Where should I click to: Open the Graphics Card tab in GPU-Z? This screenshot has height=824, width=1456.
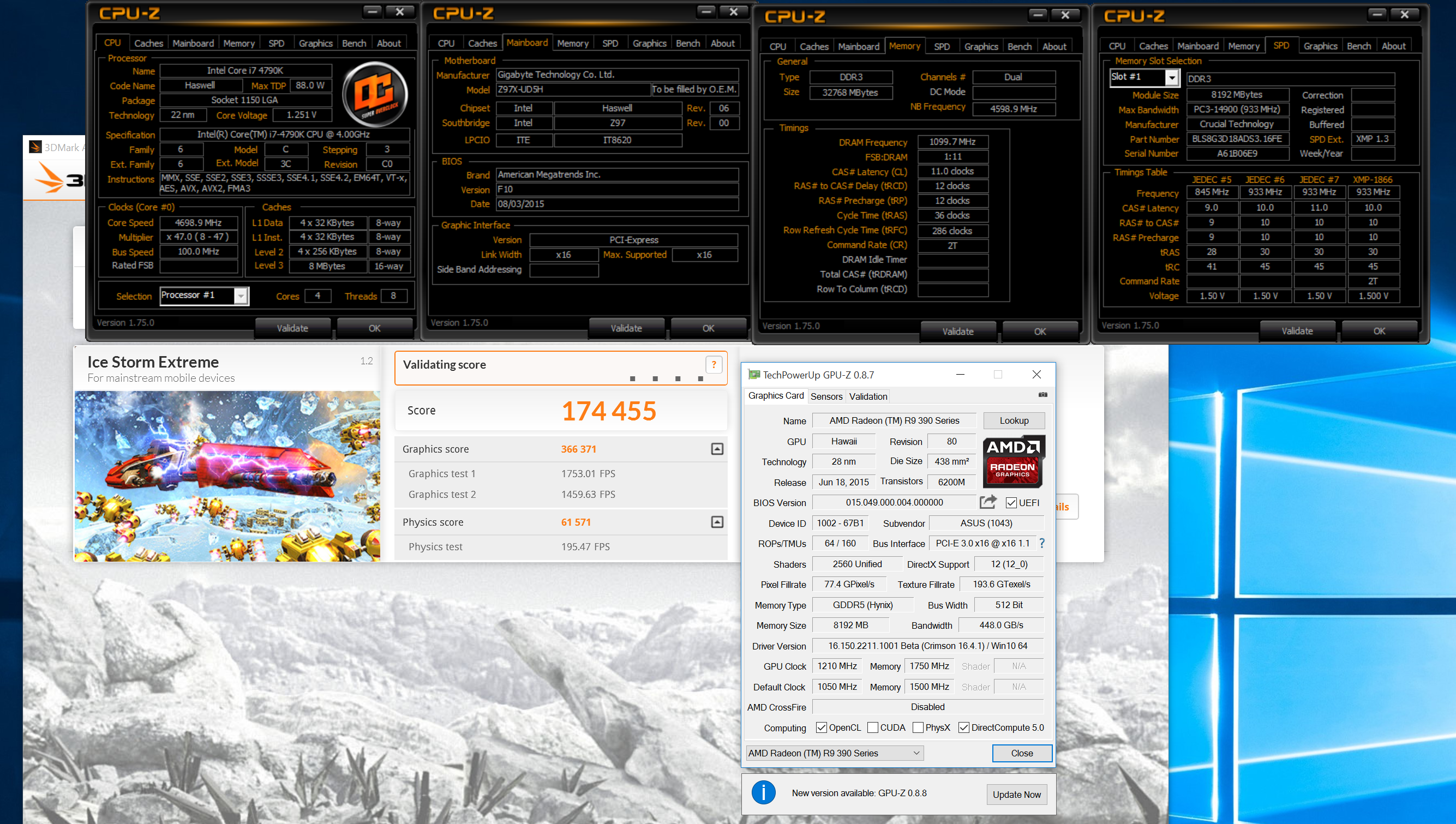click(x=776, y=395)
